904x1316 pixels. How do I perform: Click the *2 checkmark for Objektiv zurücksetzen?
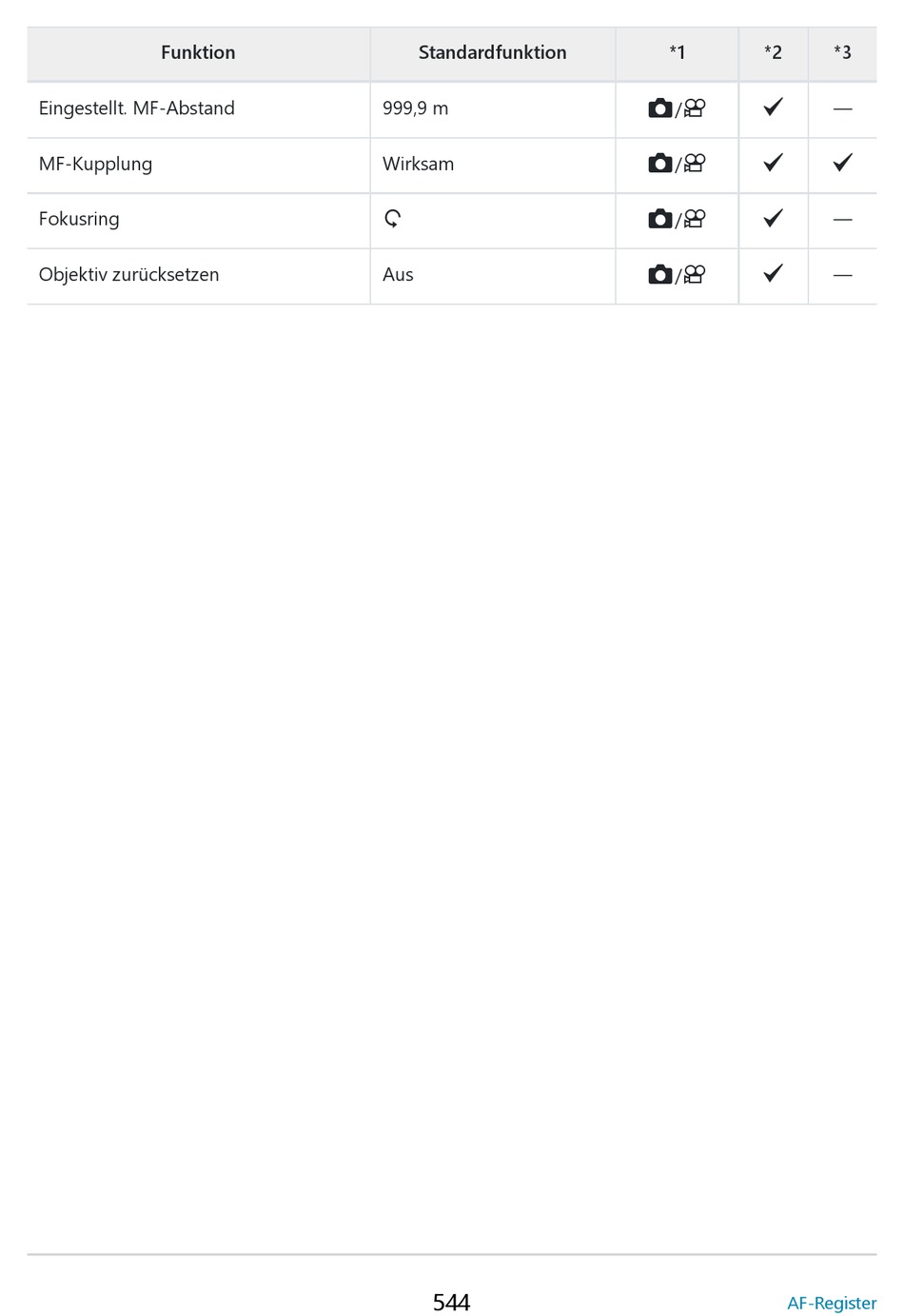pos(773,273)
